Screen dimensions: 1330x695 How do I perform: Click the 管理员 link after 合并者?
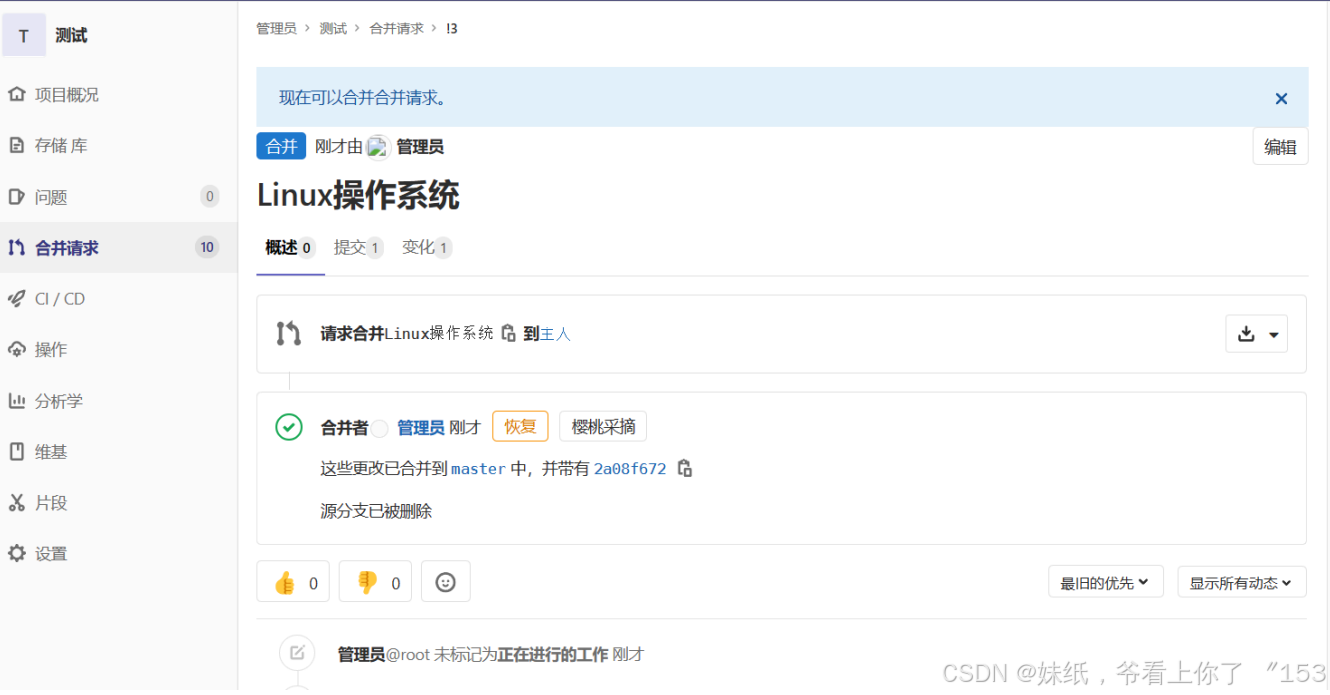coord(421,427)
